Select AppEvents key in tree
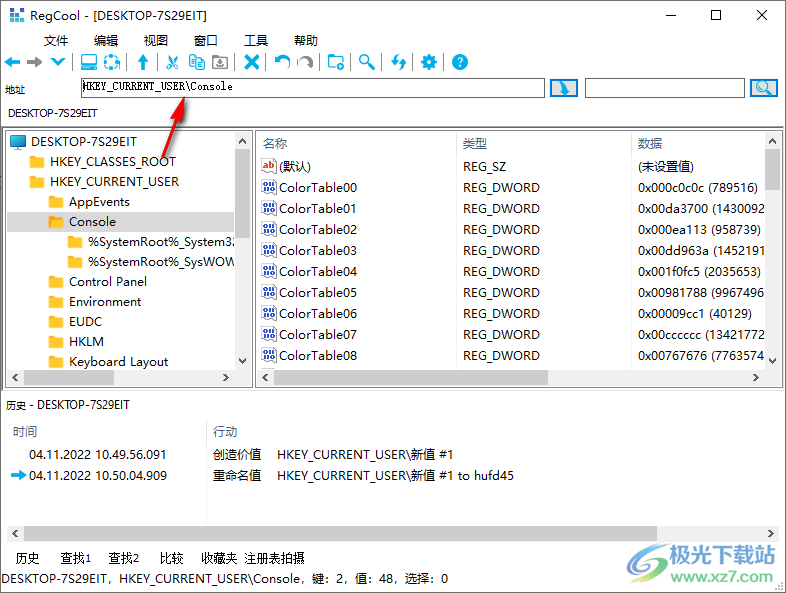The width and height of the screenshot is (786, 593). [99, 202]
